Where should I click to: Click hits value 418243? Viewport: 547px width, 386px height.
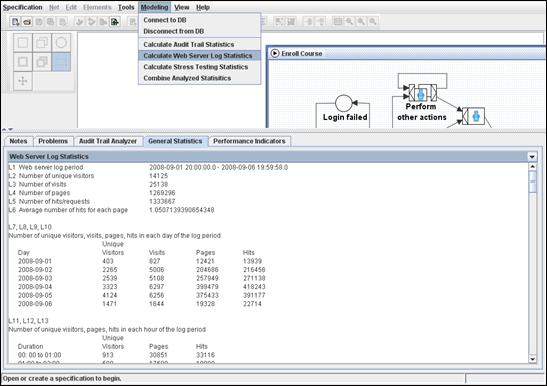point(254,287)
